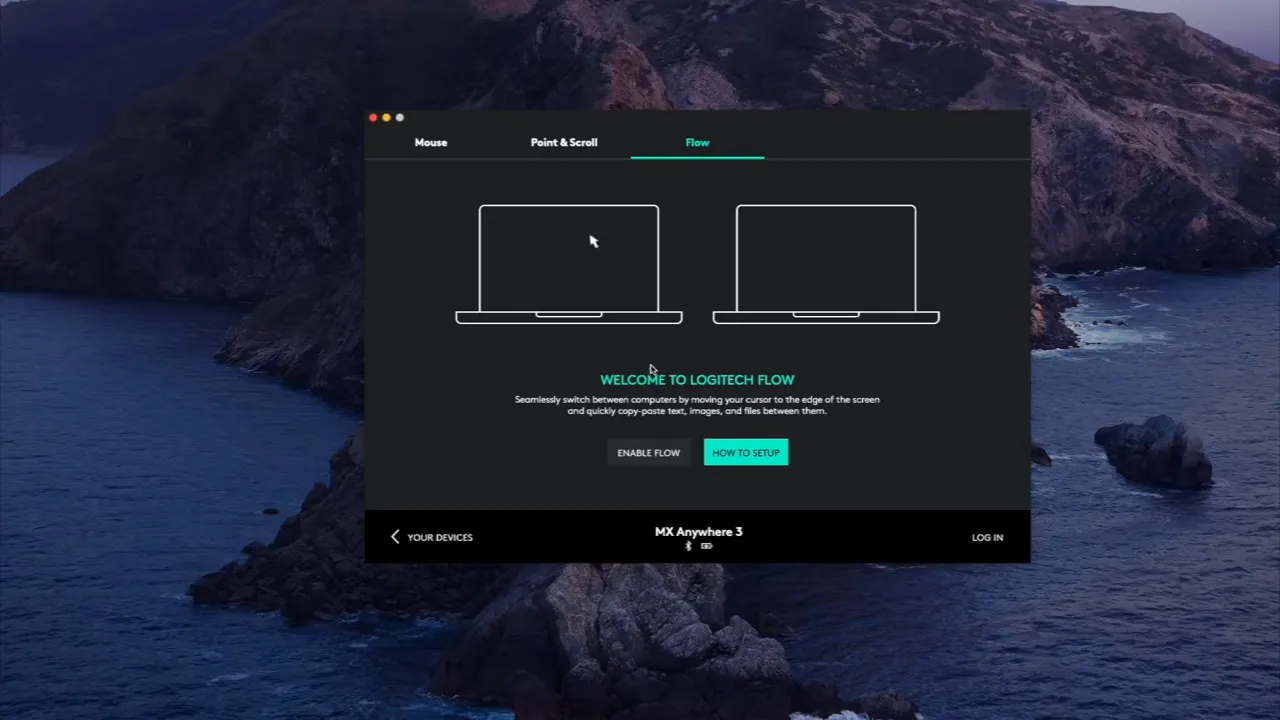Go back to Your Devices

pos(431,537)
